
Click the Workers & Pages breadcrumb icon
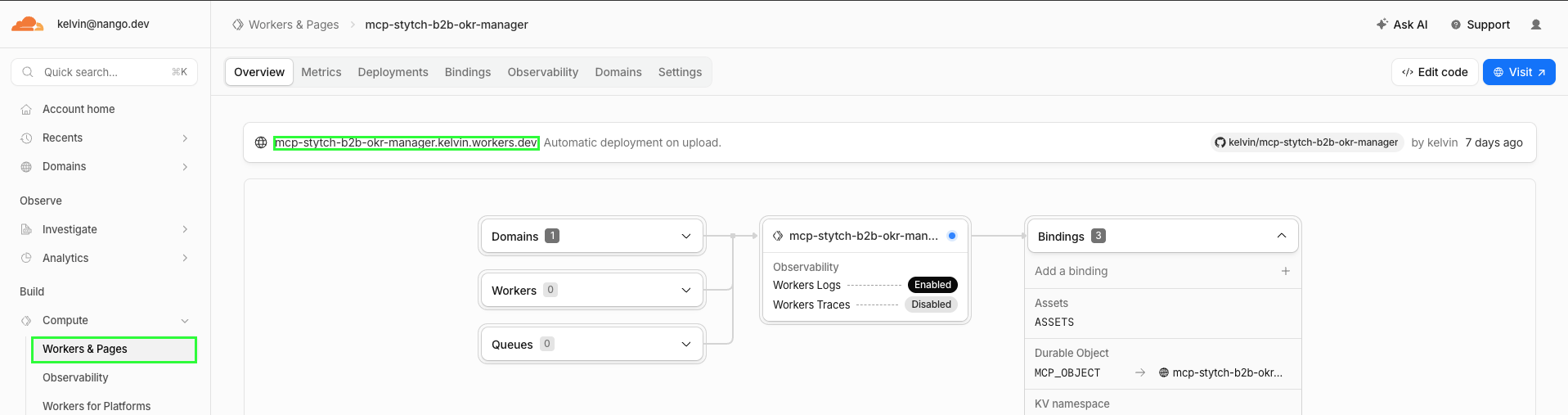[238, 25]
